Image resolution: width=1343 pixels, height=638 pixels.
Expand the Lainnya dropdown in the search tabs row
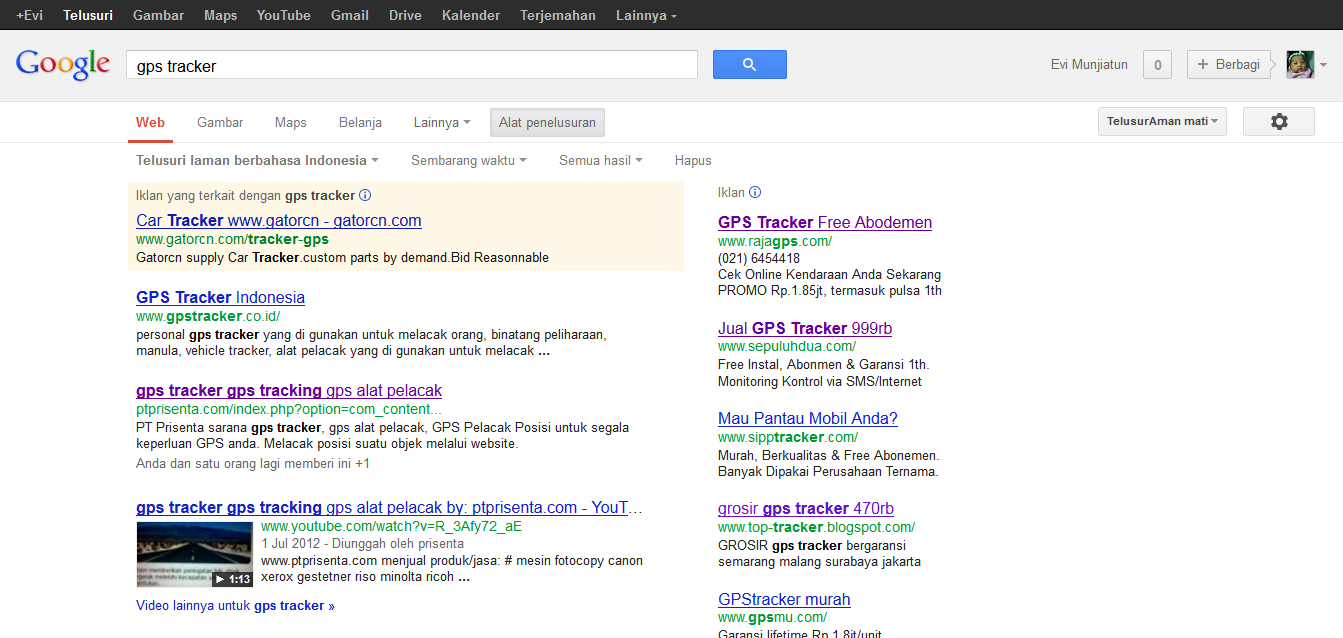pyautogui.click(x=442, y=123)
